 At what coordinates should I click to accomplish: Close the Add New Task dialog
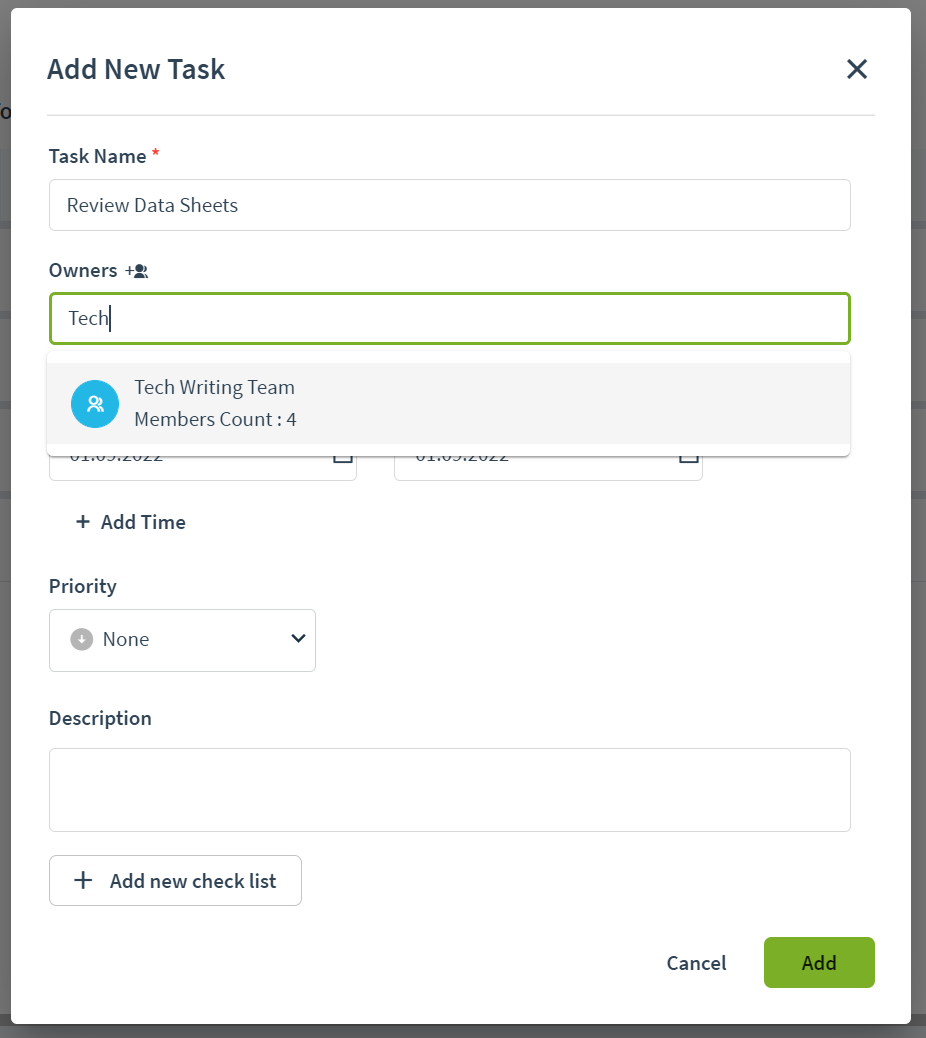[x=857, y=69]
